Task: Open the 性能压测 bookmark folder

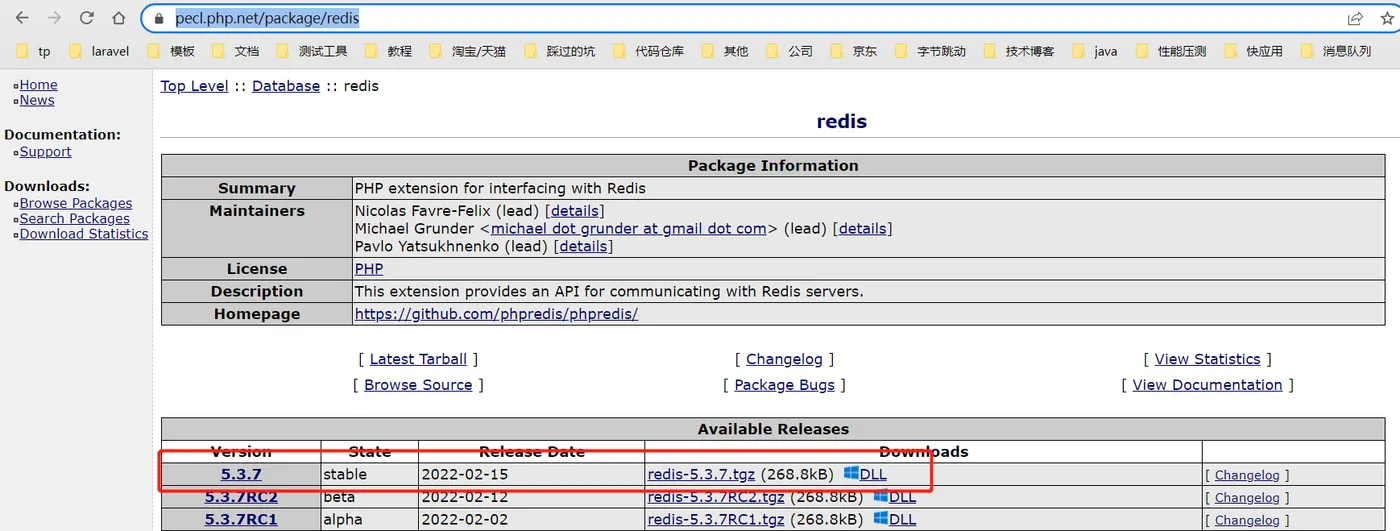Action: 1170,51
